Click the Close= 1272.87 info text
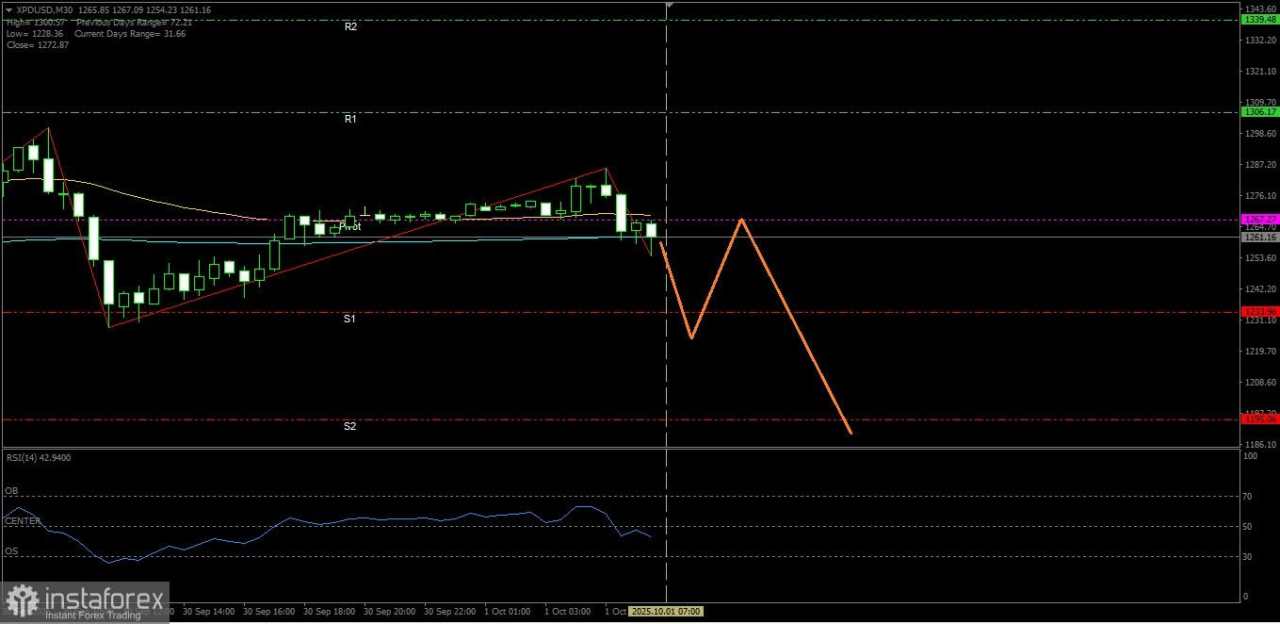Image resolution: width=1280 pixels, height=624 pixels. coord(37,44)
